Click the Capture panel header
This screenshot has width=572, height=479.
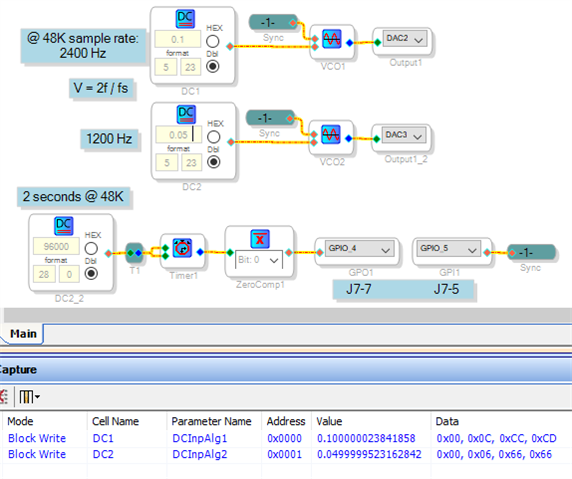pos(286,370)
